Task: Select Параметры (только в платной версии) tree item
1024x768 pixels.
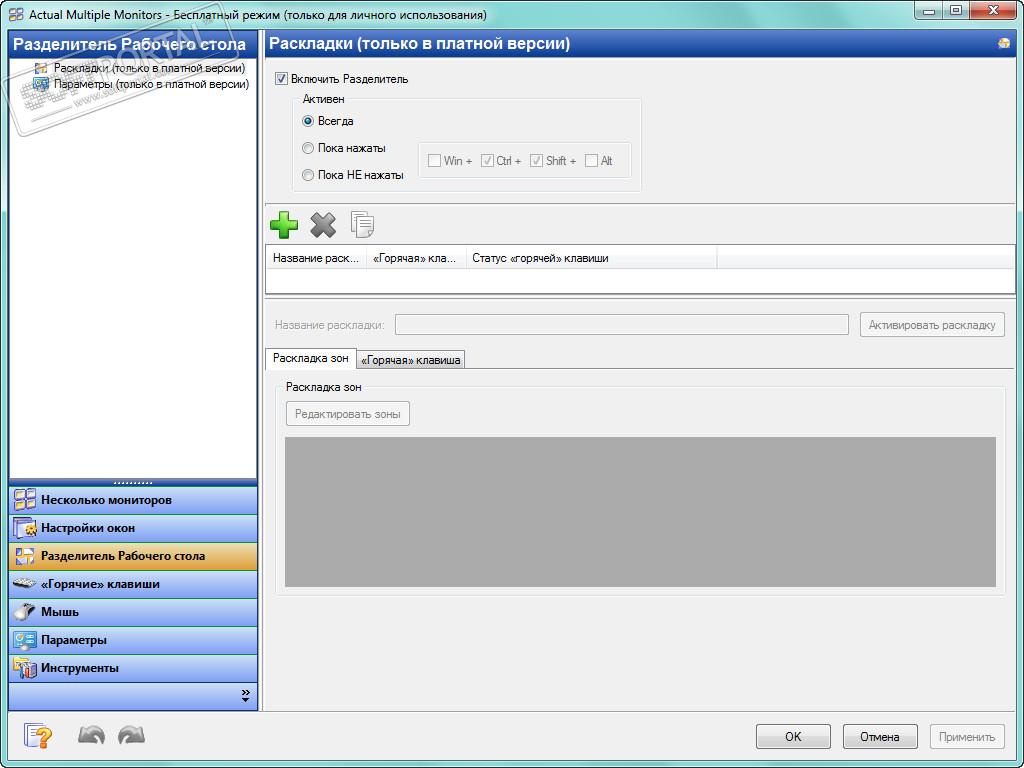Action: click(152, 84)
